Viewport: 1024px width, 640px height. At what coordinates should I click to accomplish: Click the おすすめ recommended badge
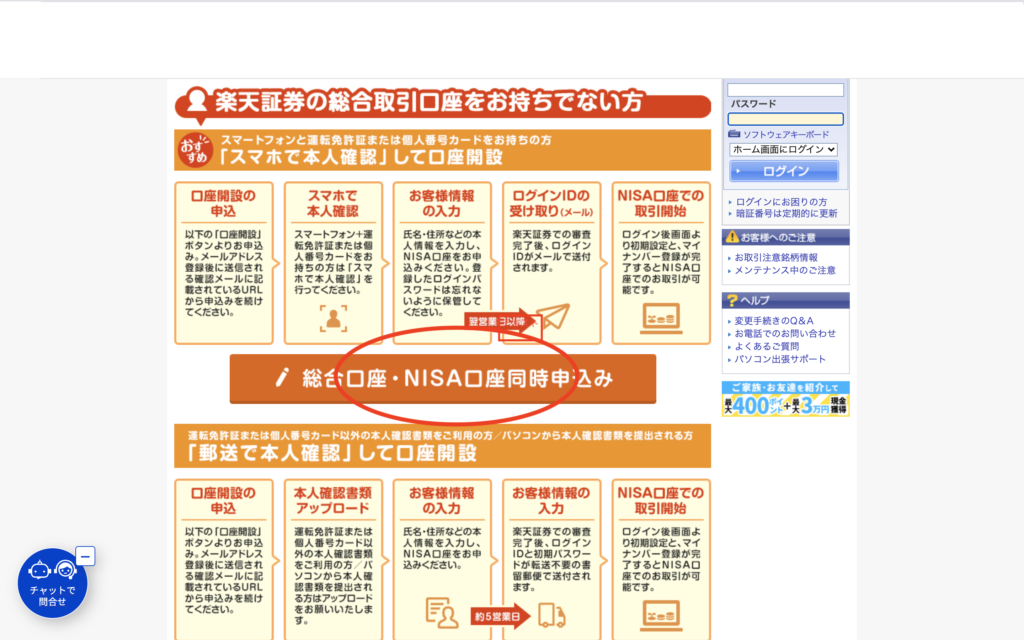point(195,150)
